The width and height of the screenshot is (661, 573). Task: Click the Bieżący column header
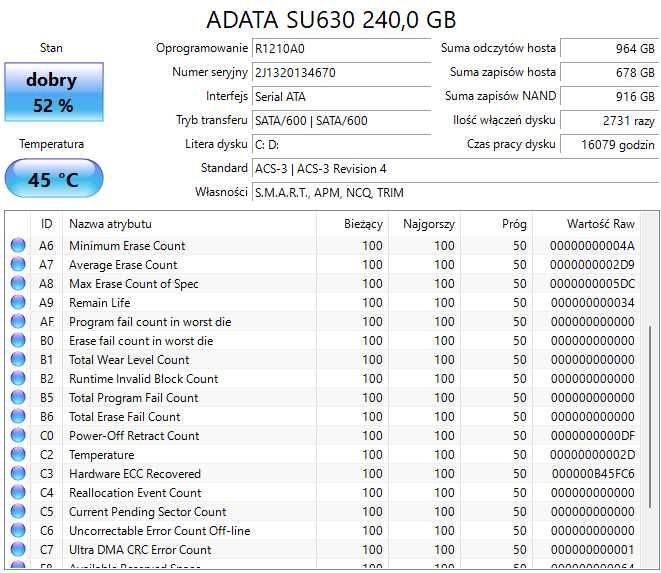(352, 224)
